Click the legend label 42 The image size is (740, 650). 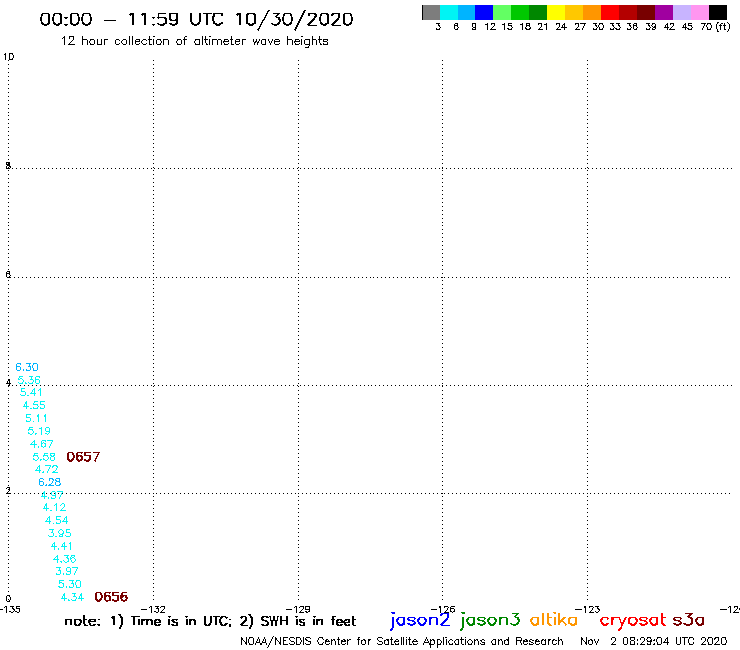(669, 26)
